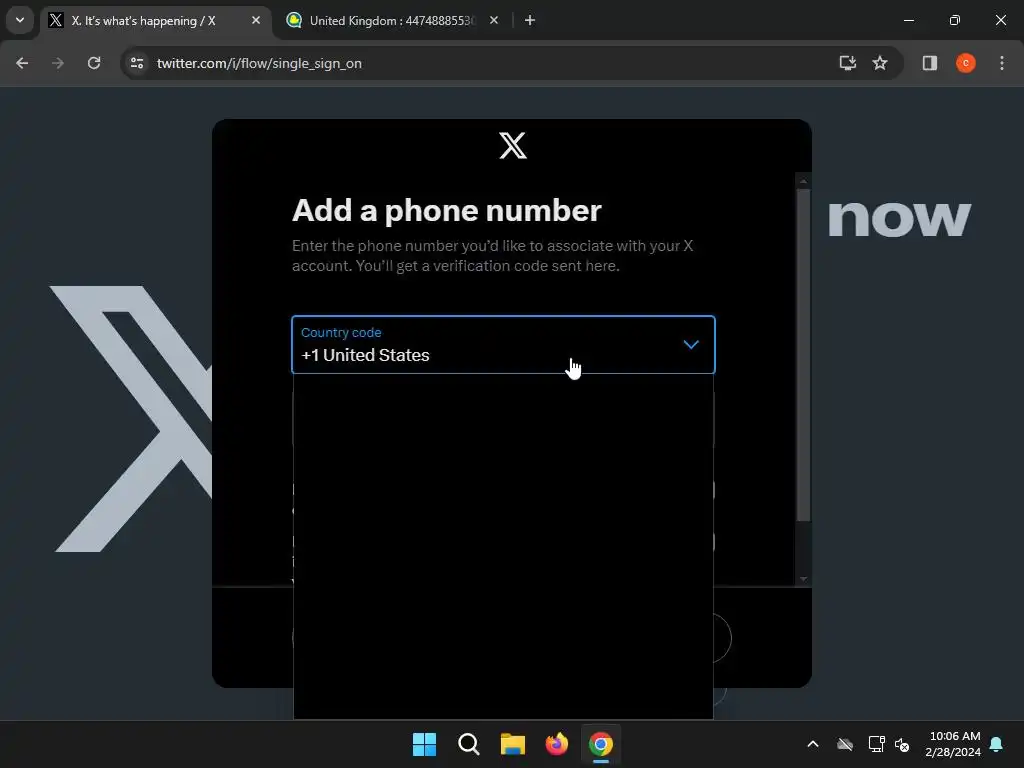
Task: Install app icon in address bar
Action: point(848,63)
